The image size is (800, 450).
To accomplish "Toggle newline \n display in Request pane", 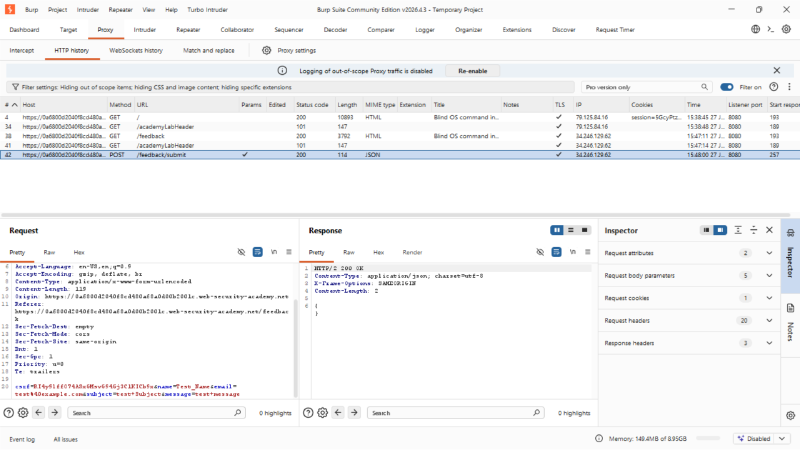I will coord(274,252).
